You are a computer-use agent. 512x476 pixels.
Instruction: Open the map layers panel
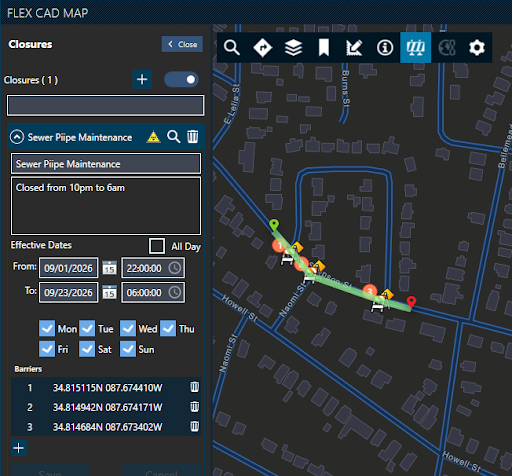point(293,47)
